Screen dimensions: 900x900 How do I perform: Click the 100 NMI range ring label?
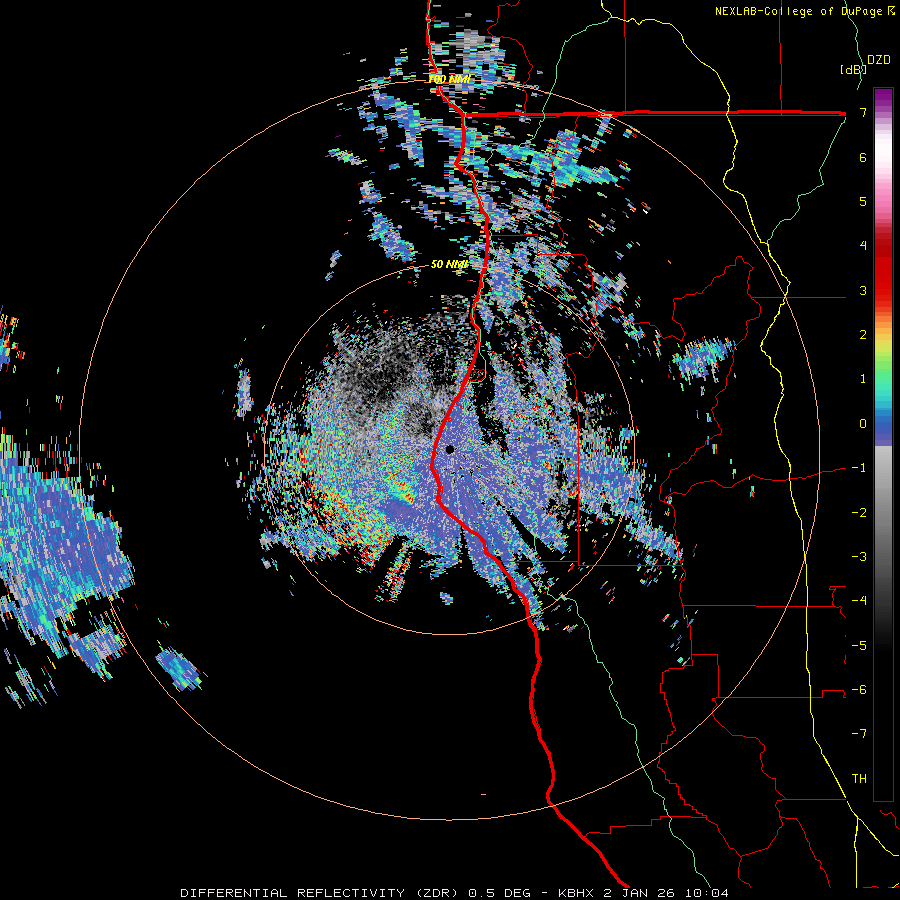pyautogui.click(x=449, y=79)
